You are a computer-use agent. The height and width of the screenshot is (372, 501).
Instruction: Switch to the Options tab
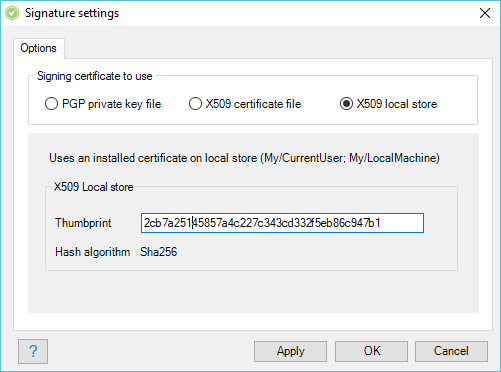pyautogui.click(x=39, y=48)
